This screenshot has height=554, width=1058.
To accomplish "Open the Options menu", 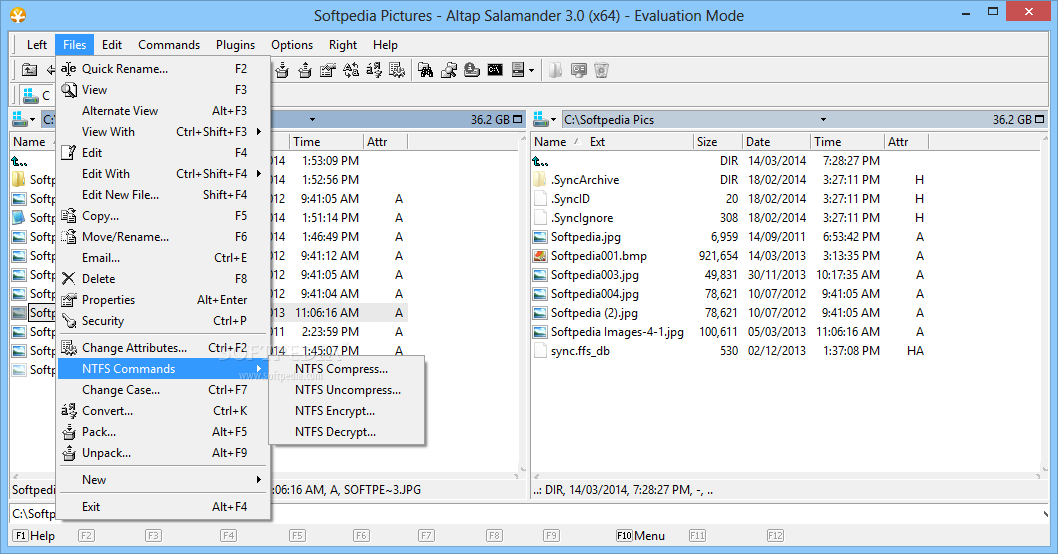I will coord(291,45).
